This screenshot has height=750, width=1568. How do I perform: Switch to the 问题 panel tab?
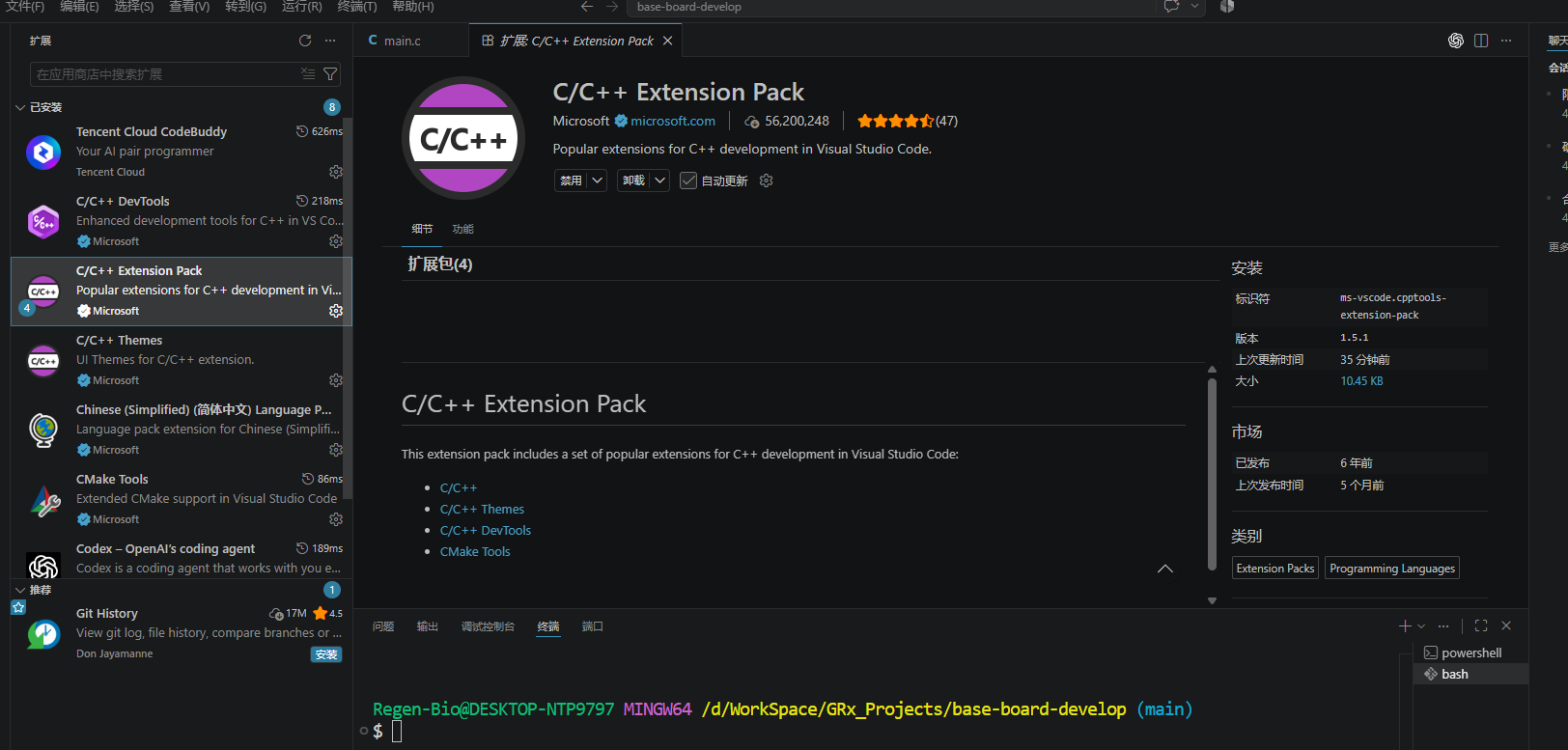(383, 626)
